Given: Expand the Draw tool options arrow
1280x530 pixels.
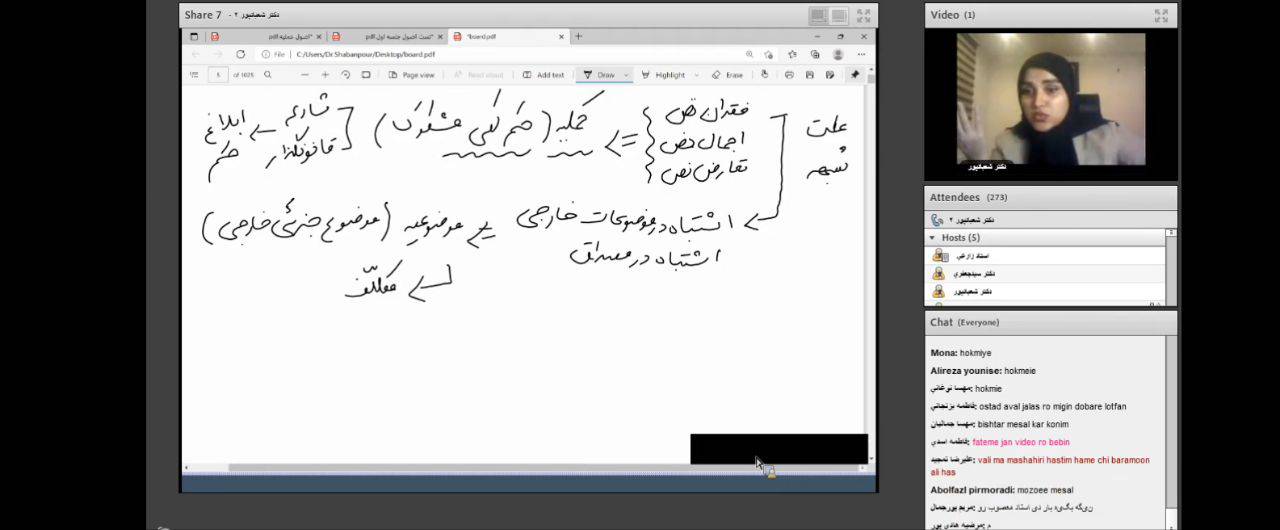Looking at the screenshot, I should coord(626,75).
